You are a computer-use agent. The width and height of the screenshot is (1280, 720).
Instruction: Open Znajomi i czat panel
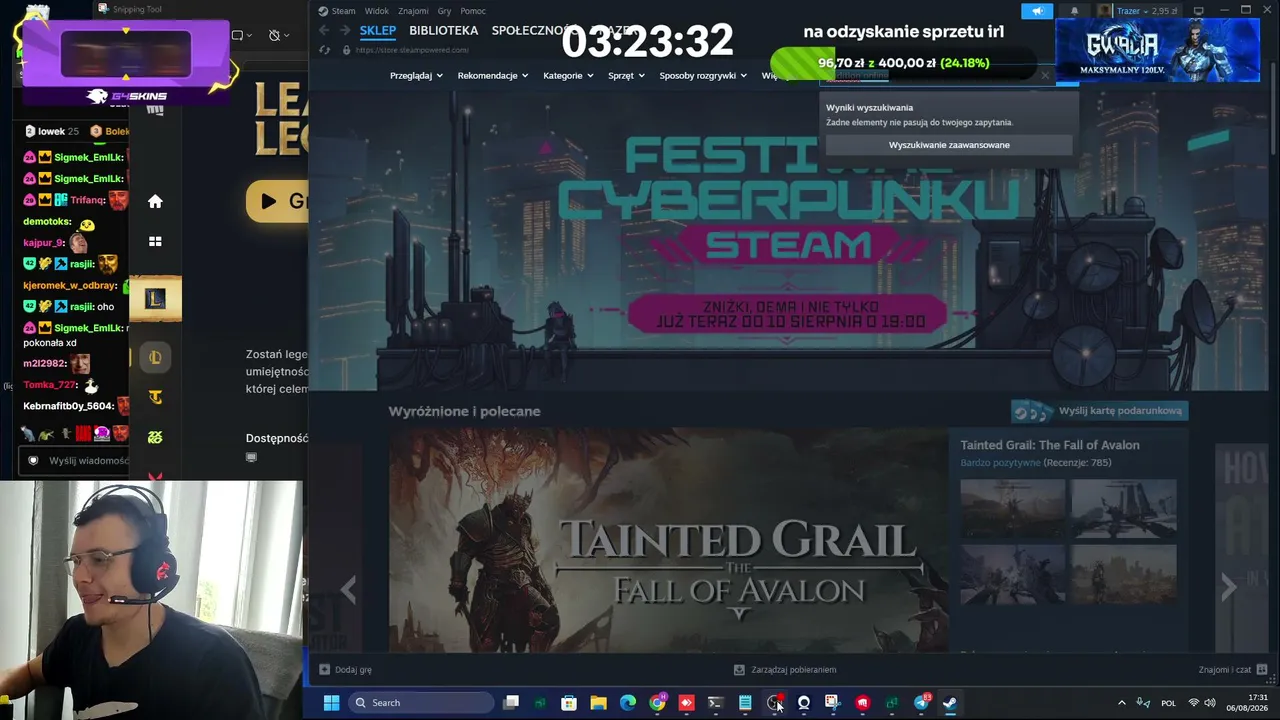(1233, 670)
